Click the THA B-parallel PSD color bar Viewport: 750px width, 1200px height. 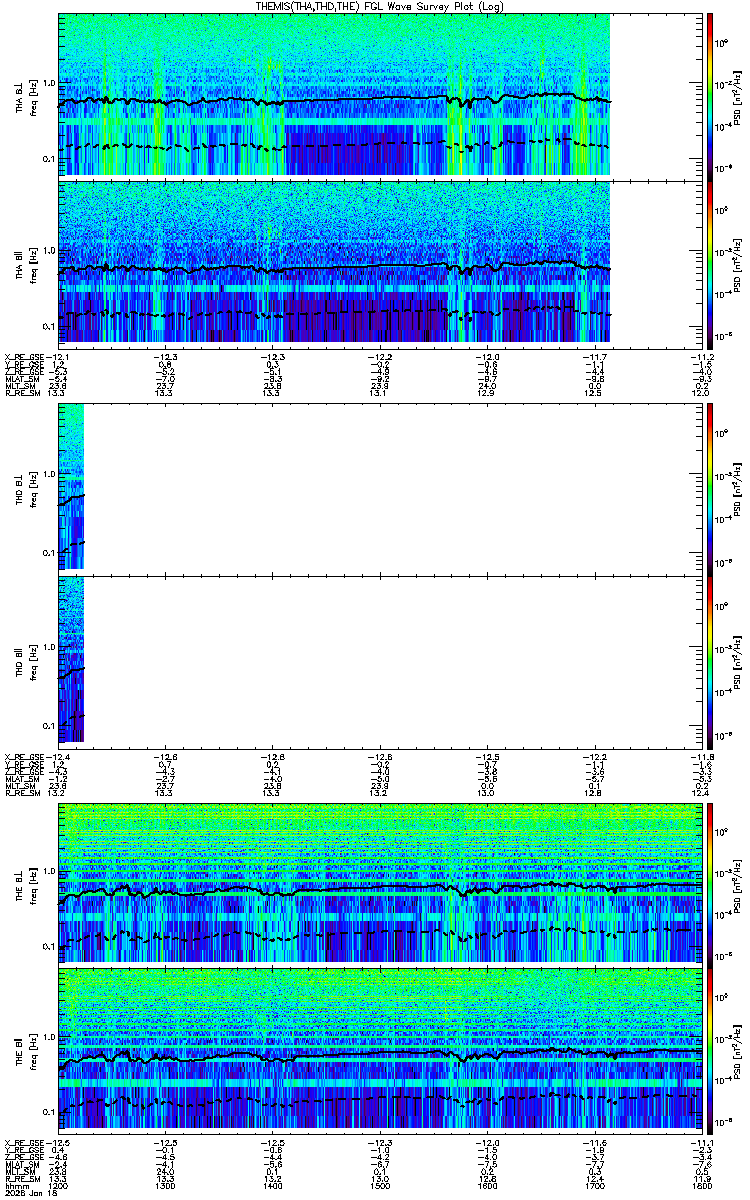pos(709,263)
